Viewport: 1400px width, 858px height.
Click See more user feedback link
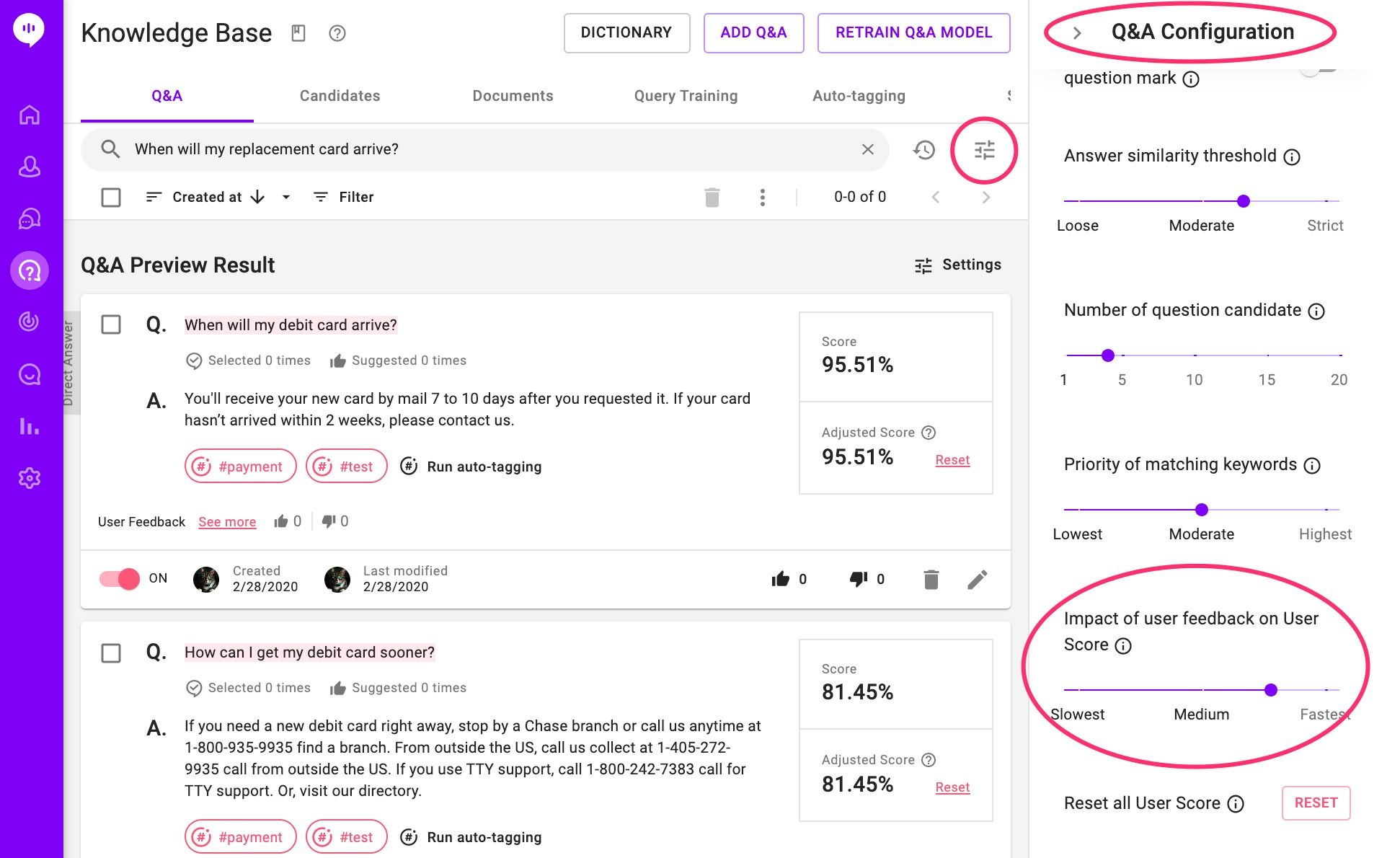click(227, 522)
